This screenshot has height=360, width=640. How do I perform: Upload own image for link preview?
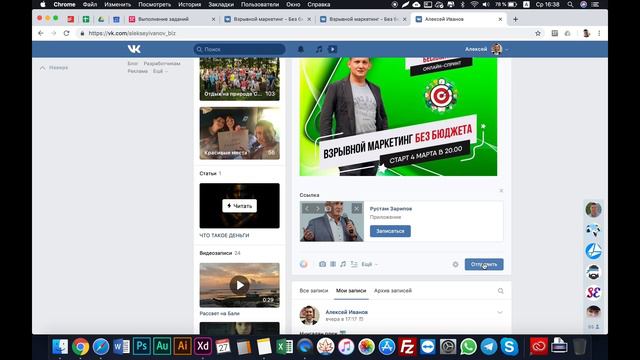click(328, 209)
